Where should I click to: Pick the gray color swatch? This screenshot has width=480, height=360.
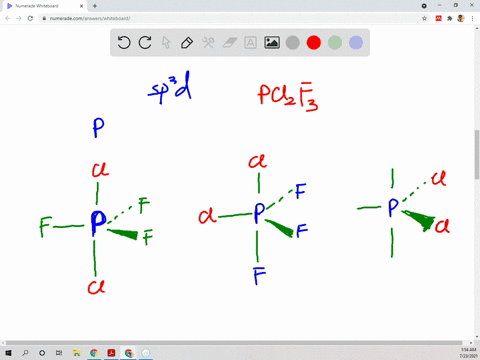tap(293, 43)
